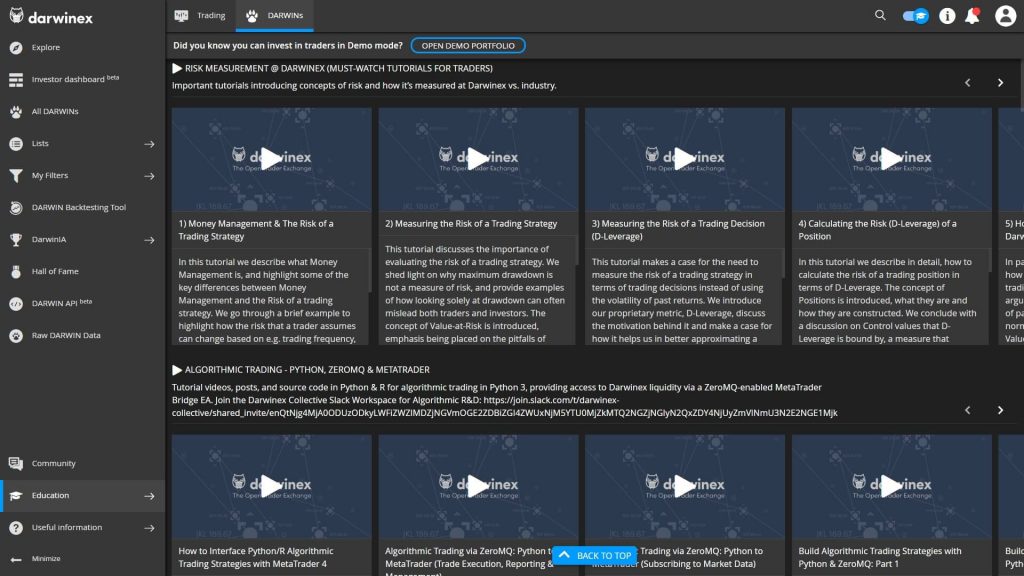Switch to Trading tab

point(200,16)
